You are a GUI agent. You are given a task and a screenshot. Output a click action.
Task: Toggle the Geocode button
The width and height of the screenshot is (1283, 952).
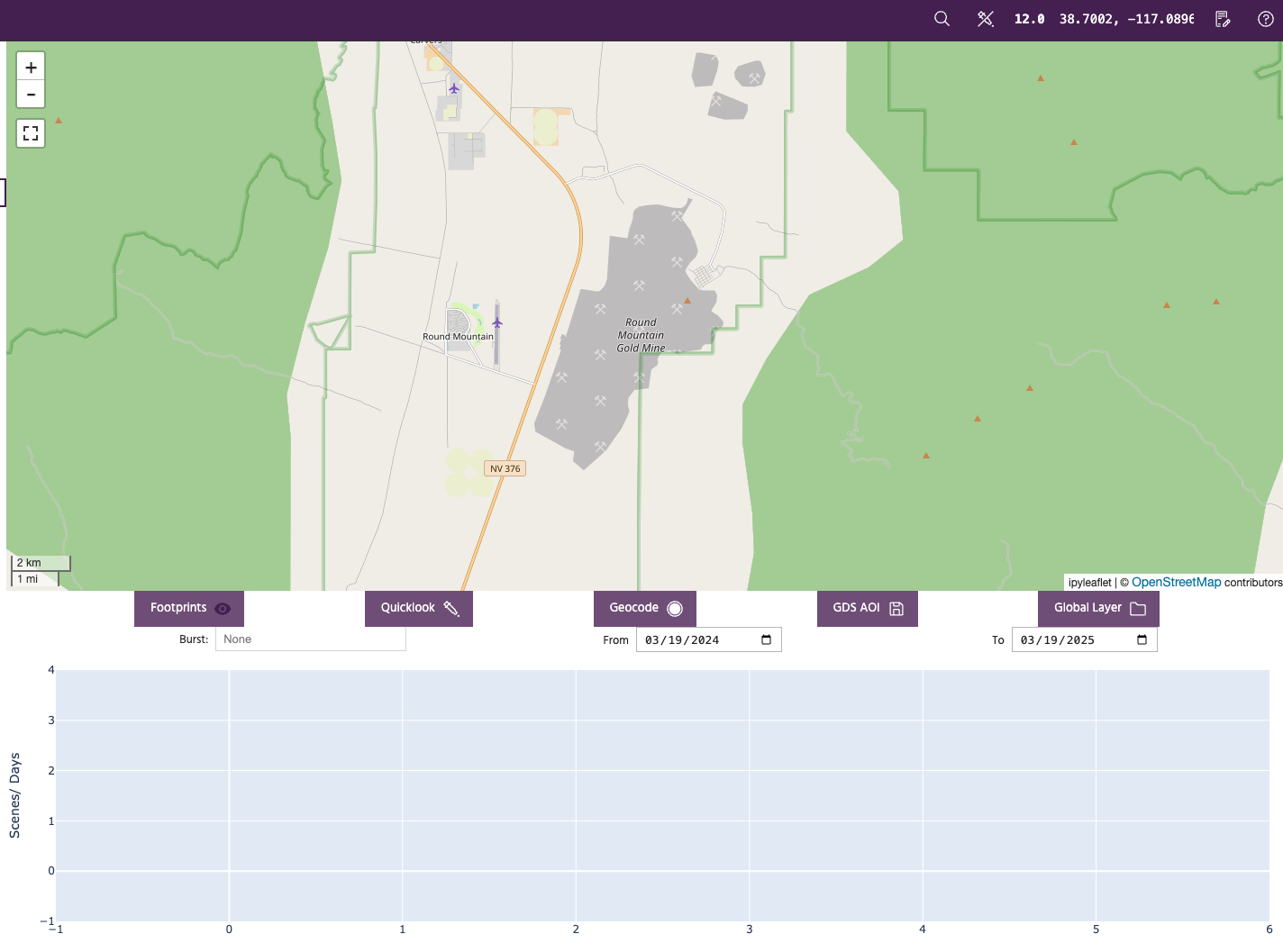click(x=645, y=608)
